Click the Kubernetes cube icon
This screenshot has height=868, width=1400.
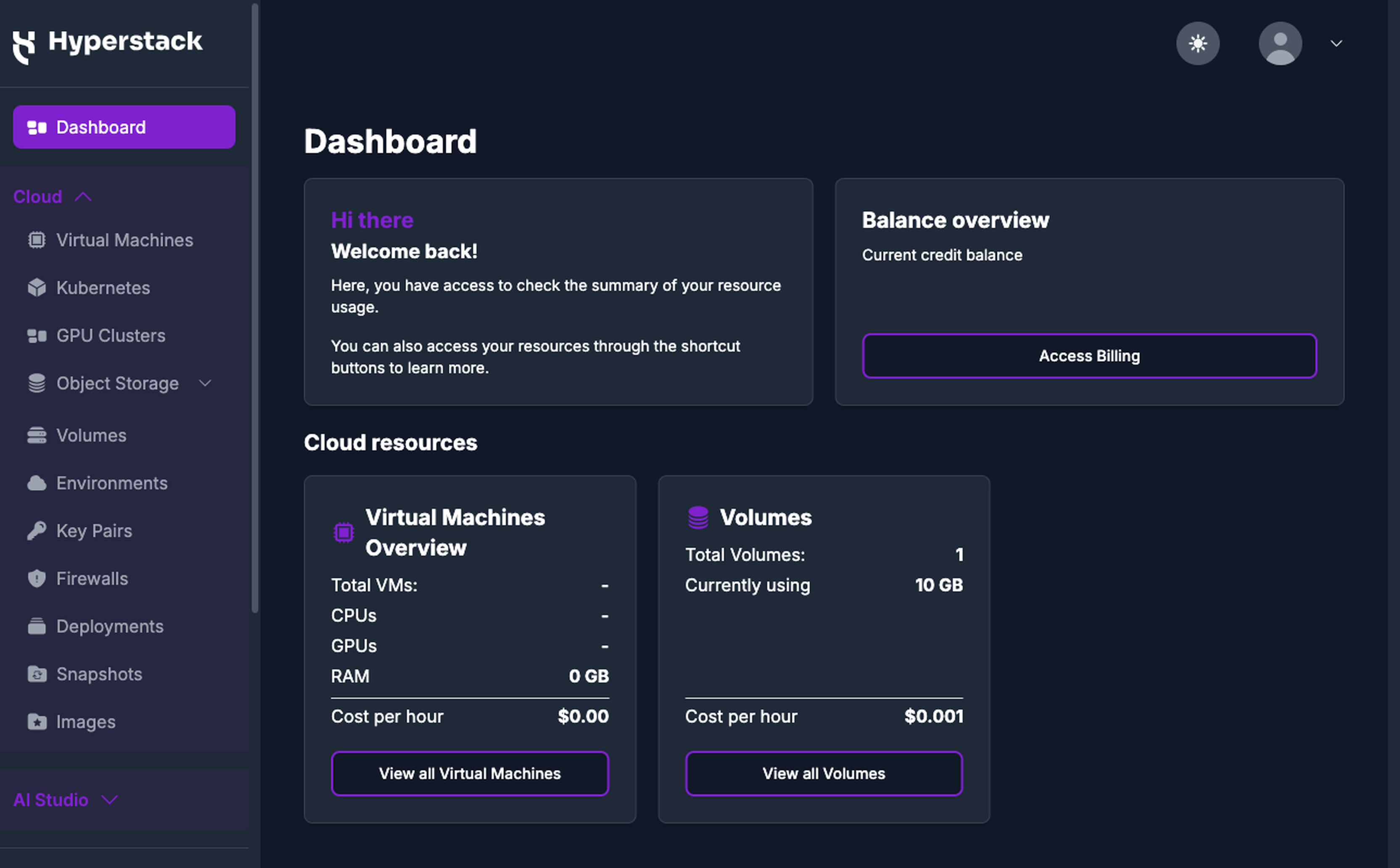click(37, 288)
